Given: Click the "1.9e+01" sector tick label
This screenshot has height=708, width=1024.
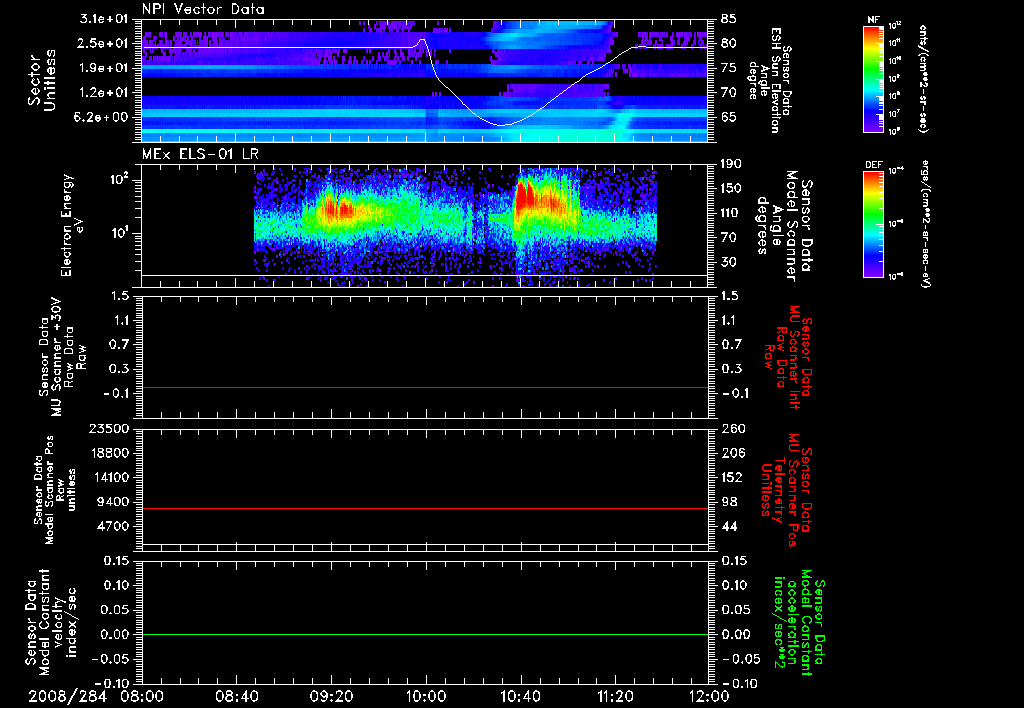Looking at the screenshot, I should pyautogui.click(x=104, y=68).
